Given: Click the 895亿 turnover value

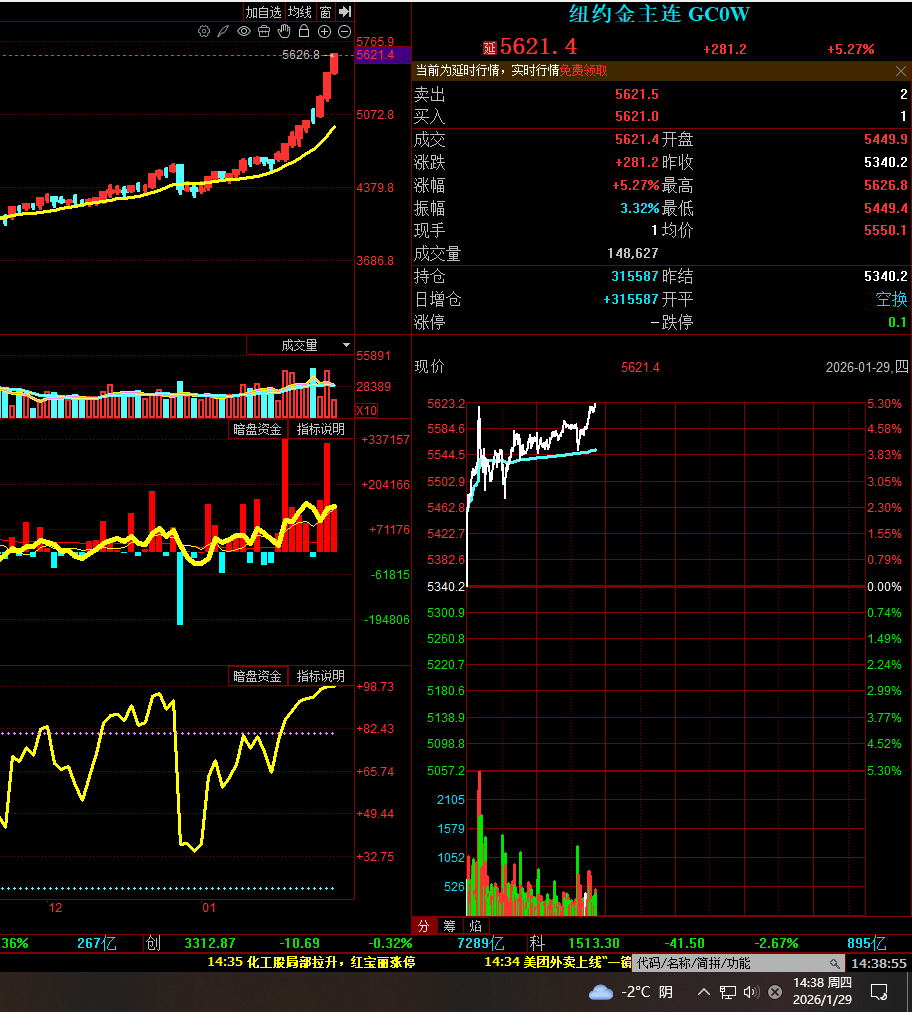Looking at the screenshot, I should [866, 943].
